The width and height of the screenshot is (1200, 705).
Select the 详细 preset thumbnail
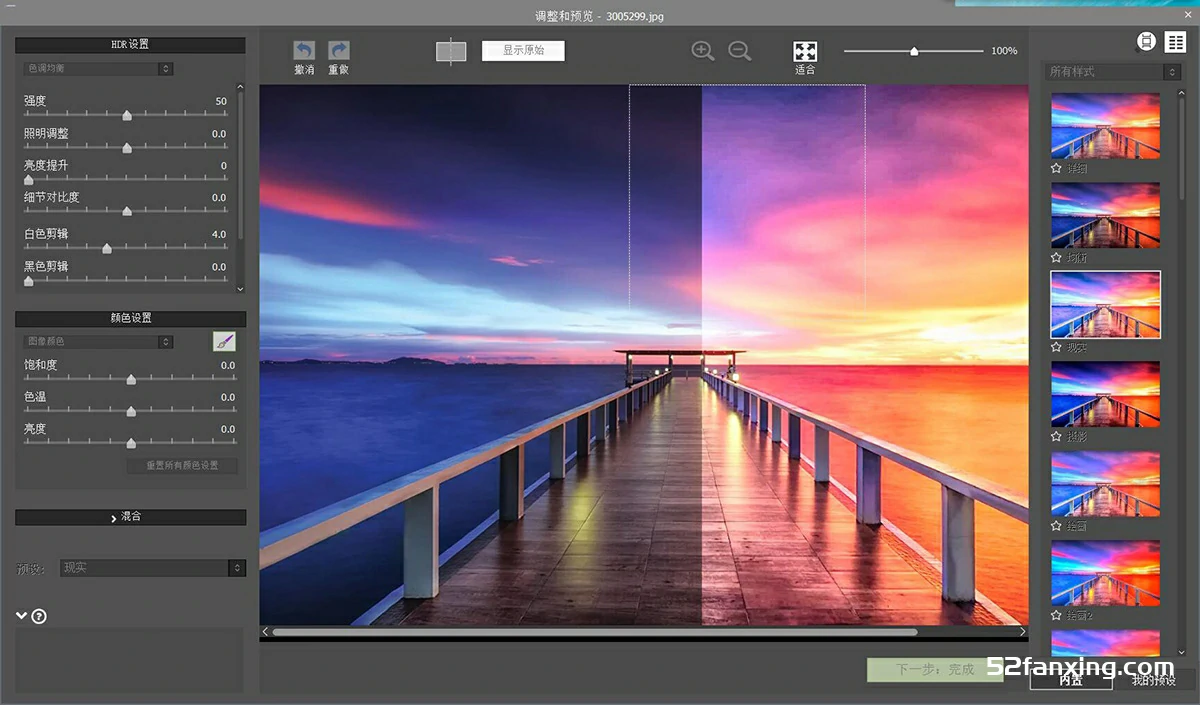tap(1105, 126)
